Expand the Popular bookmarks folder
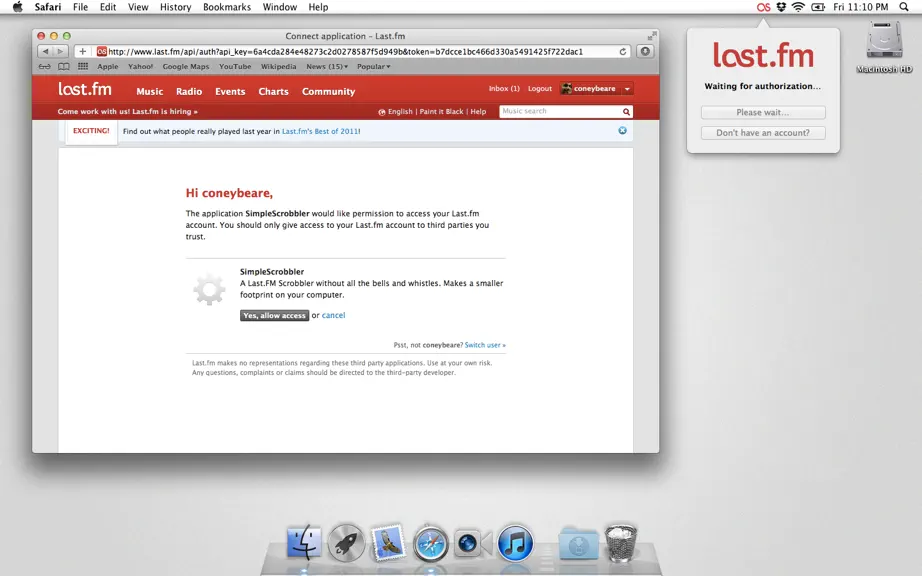This screenshot has width=922, height=576. click(373, 66)
